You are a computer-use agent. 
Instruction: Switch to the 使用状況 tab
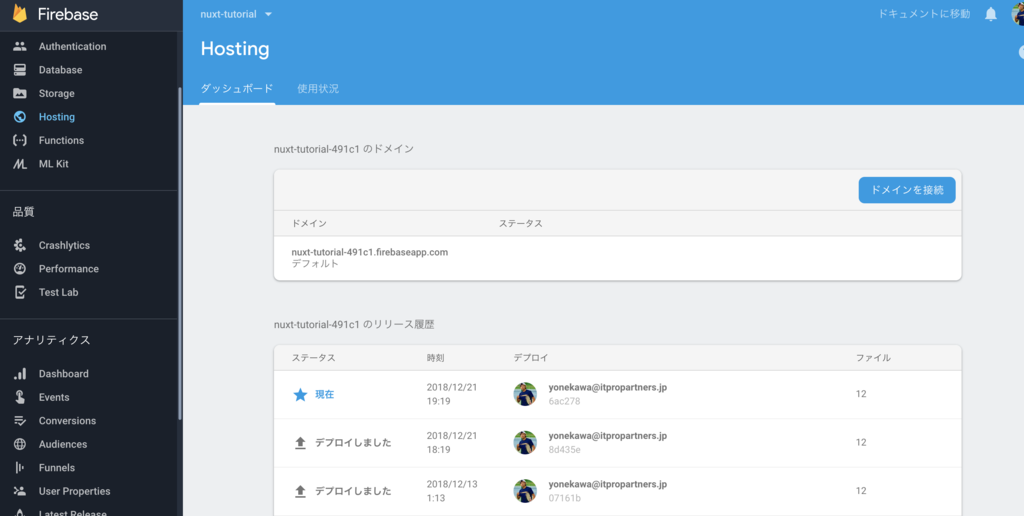click(318, 89)
